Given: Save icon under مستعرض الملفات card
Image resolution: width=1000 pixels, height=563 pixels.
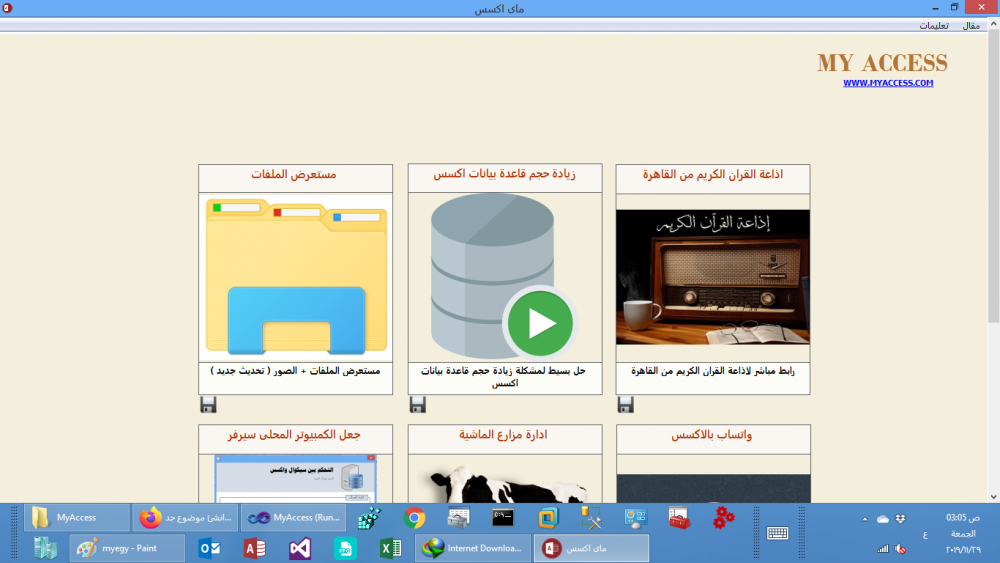Looking at the screenshot, I should [208, 404].
